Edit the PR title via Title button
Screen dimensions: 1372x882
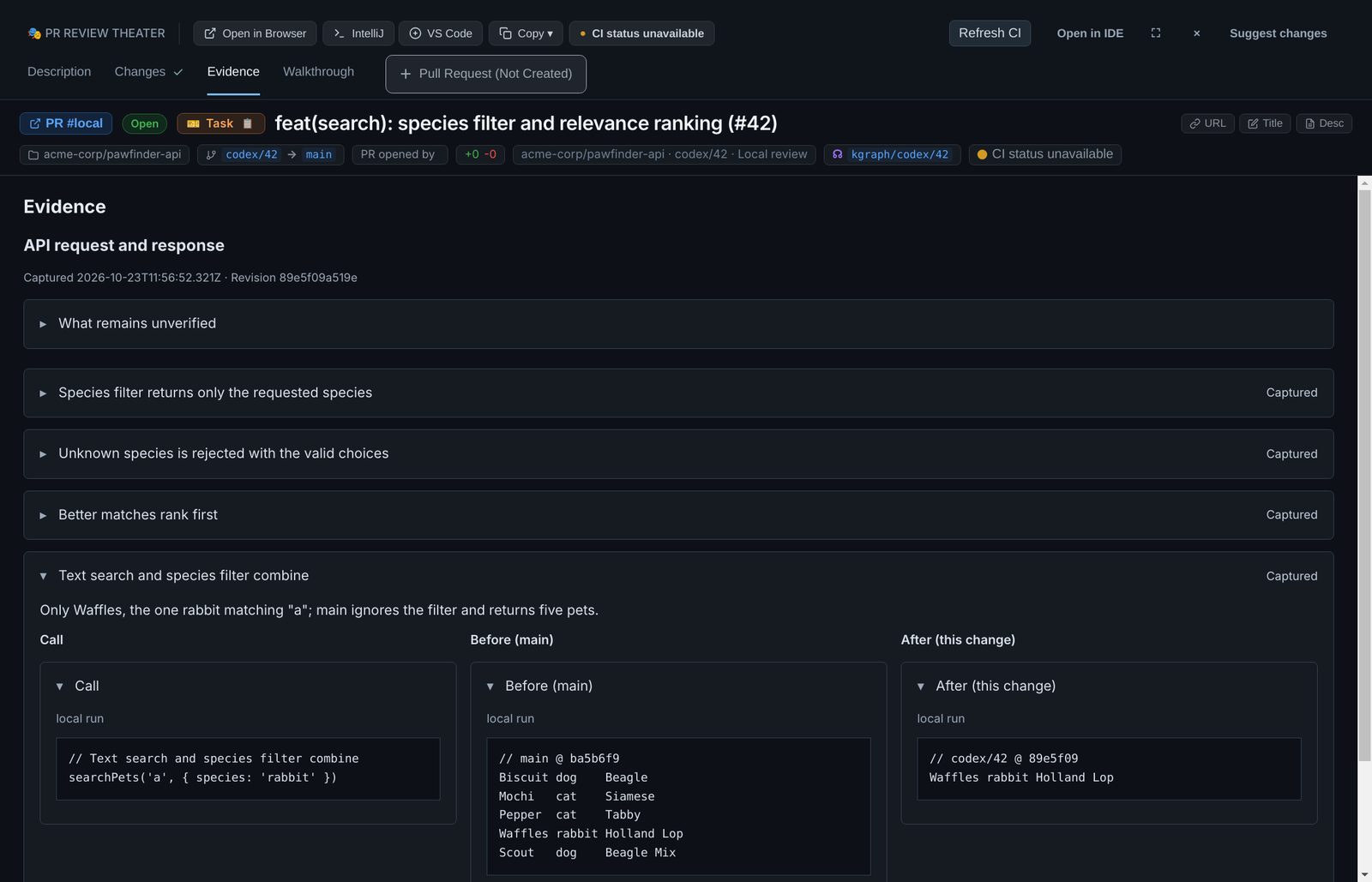coord(1265,123)
